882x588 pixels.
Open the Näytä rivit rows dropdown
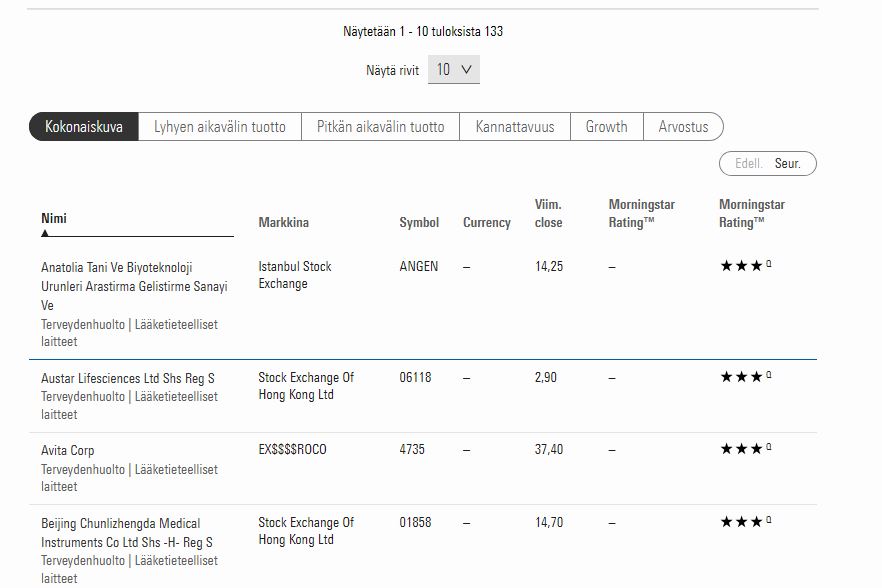pyautogui.click(x=453, y=69)
